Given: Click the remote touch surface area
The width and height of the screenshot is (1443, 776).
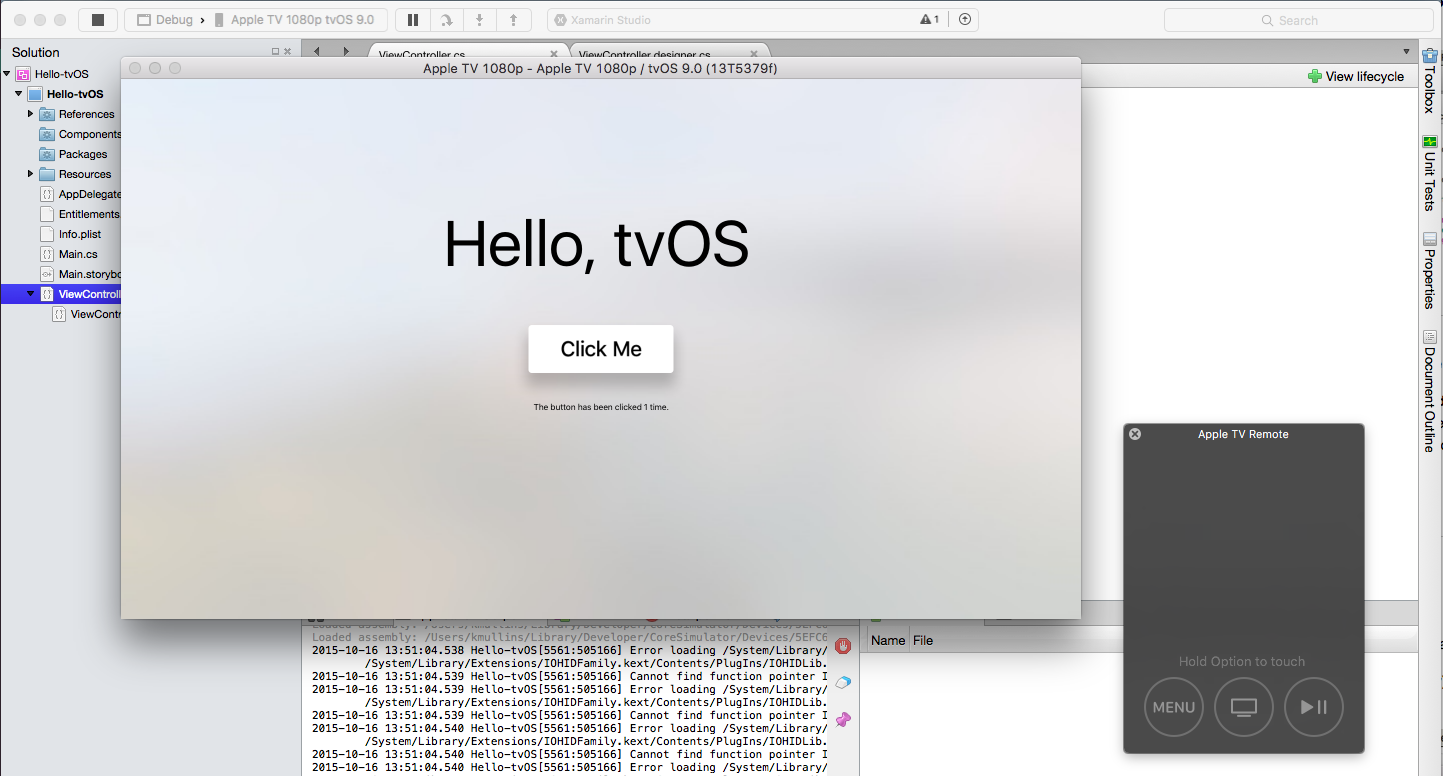Looking at the screenshot, I should point(1244,545).
